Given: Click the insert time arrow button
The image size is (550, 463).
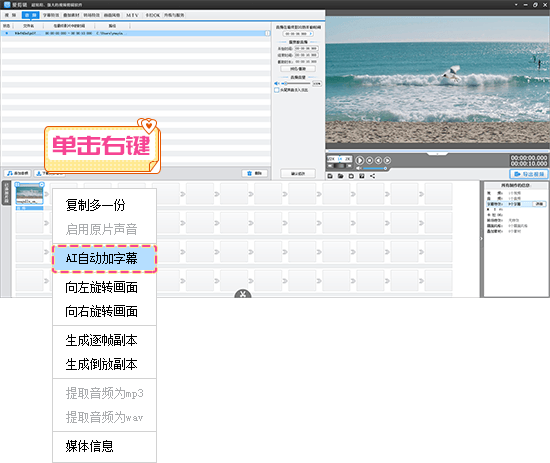Looking at the screenshot, I should (x=310, y=34).
